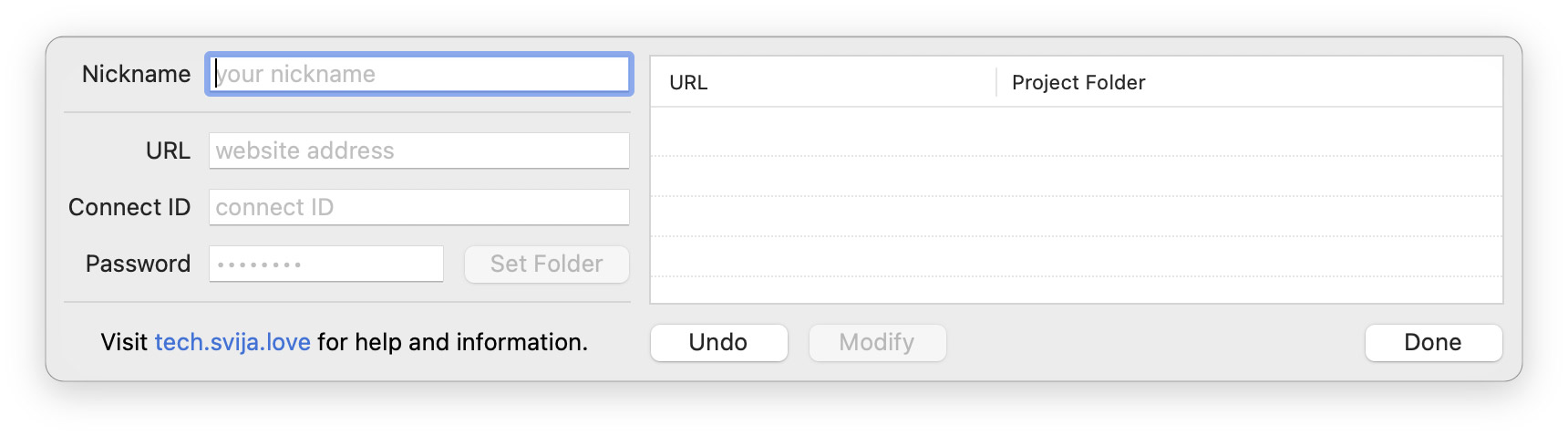Select the fourth empty table row
Image resolution: width=1568 pixels, height=436 pixels.
pyautogui.click(x=1076, y=256)
